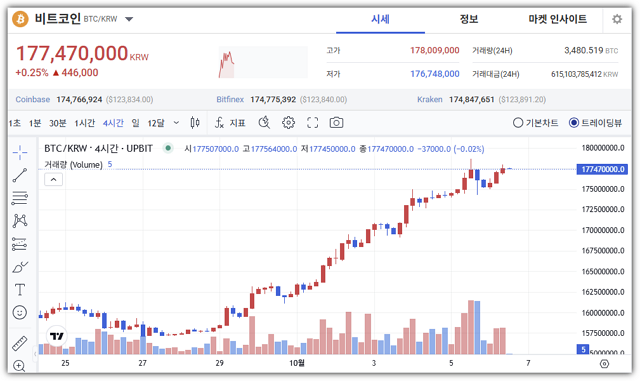Image resolution: width=640 pixels, height=381 pixels.
Task: Open chart settings gear in toolbar
Action: 288,123
